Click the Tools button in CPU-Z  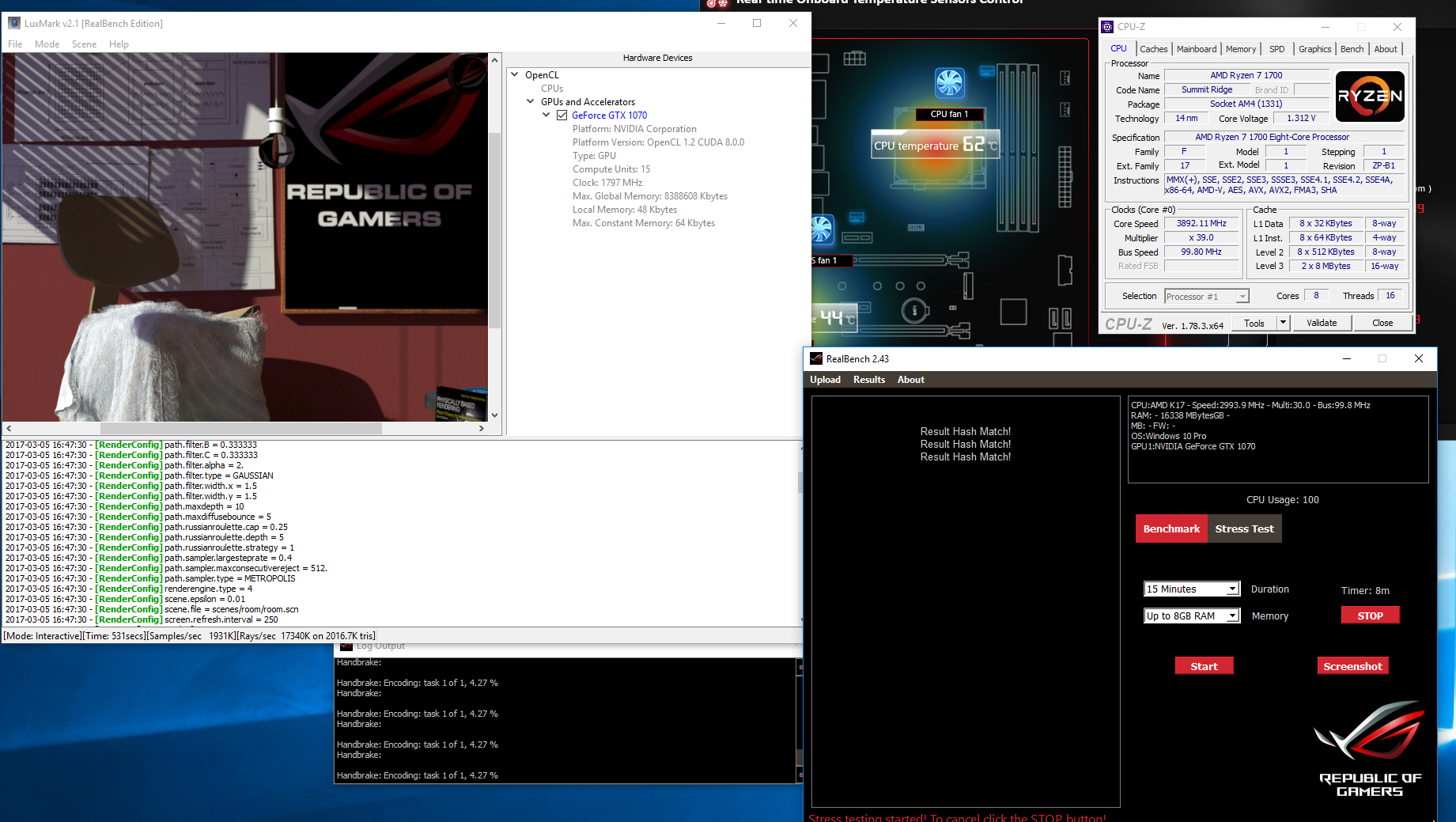point(1254,323)
